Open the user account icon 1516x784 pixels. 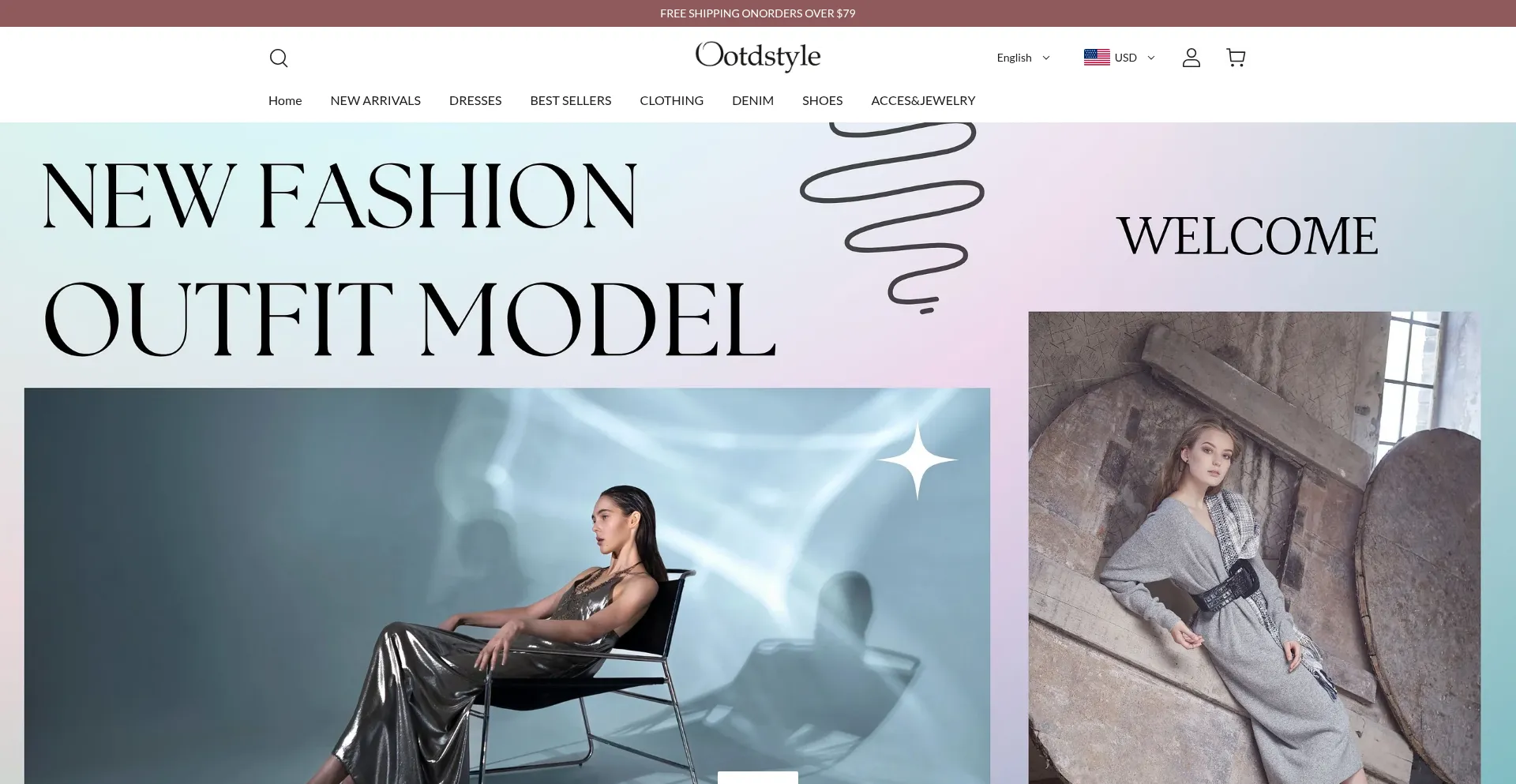pyautogui.click(x=1191, y=58)
